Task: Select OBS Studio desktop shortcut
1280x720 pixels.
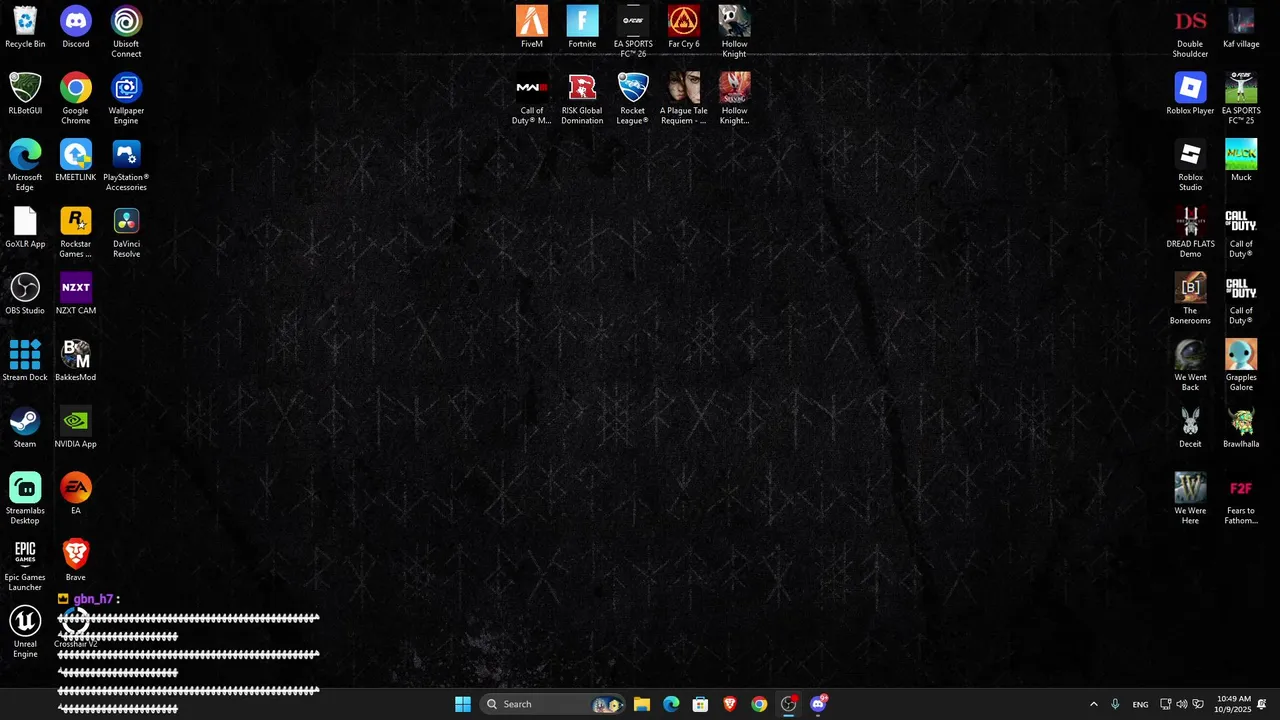Action: point(25,294)
